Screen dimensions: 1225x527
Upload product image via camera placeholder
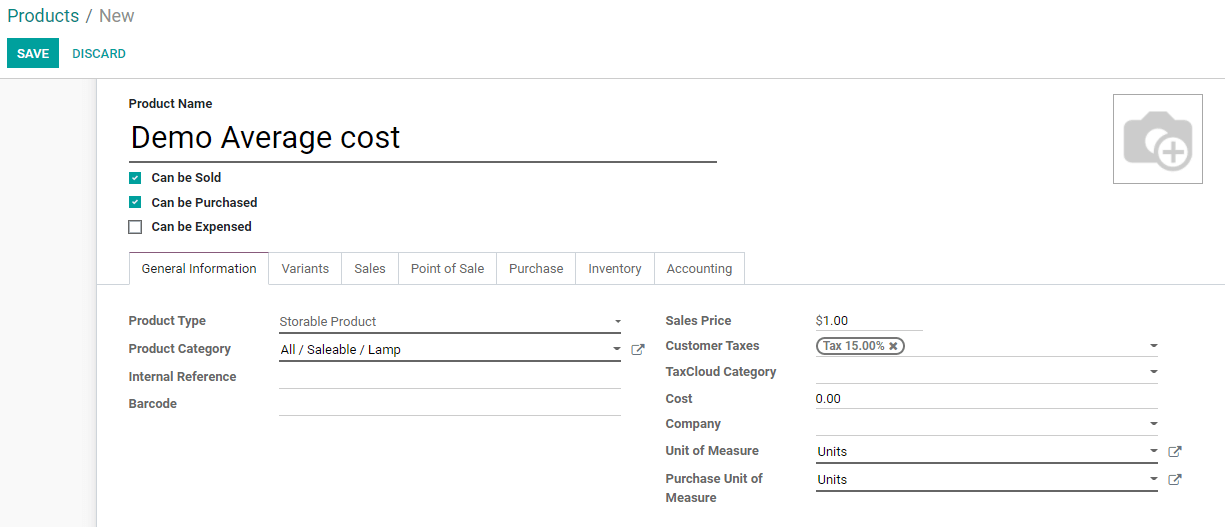pos(1157,139)
